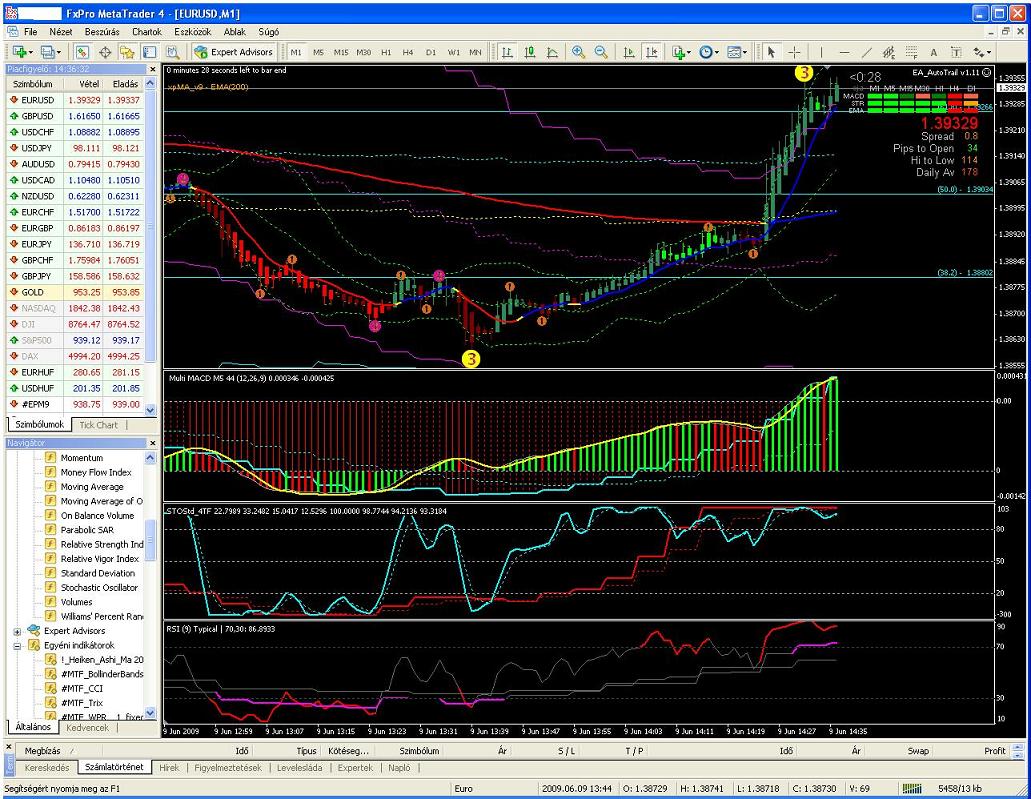Switch to the Kedvencek navigator tab
The height and width of the screenshot is (799, 1031).
[x=87, y=728]
